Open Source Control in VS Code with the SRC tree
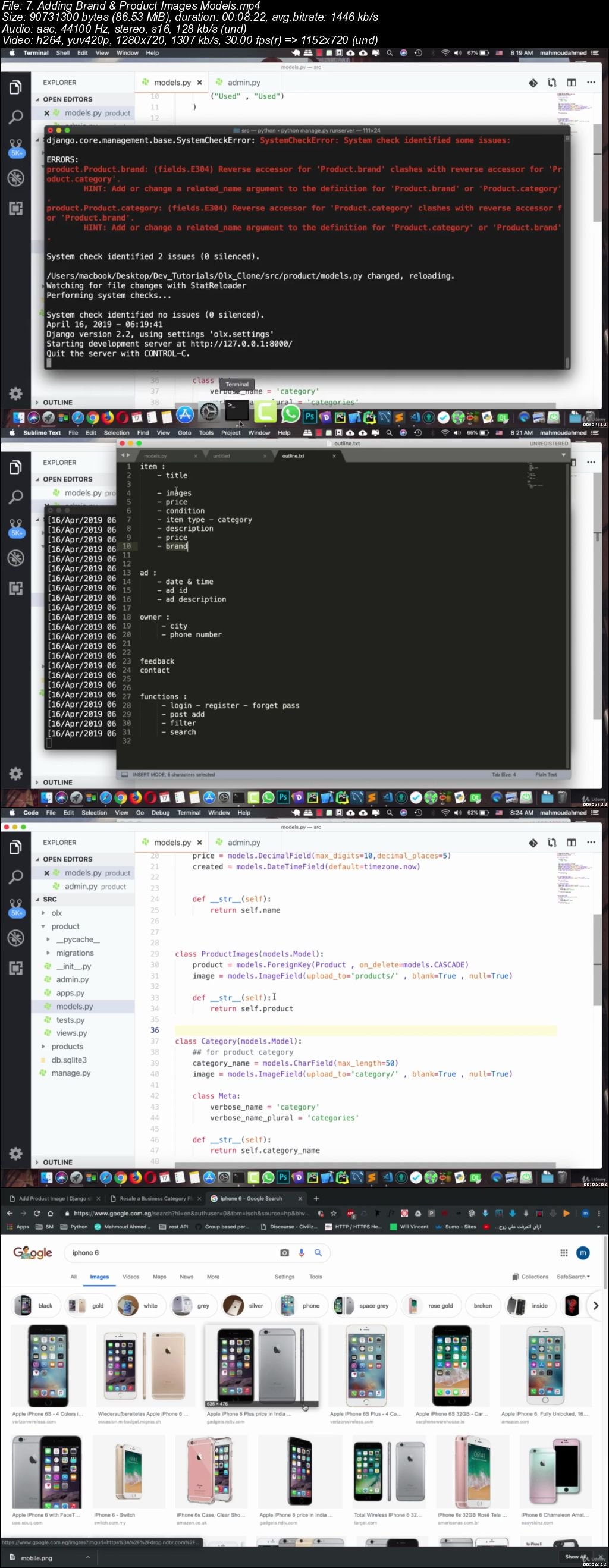This screenshot has height=1568, width=609. pyautogui.click(x=16, y=907)
